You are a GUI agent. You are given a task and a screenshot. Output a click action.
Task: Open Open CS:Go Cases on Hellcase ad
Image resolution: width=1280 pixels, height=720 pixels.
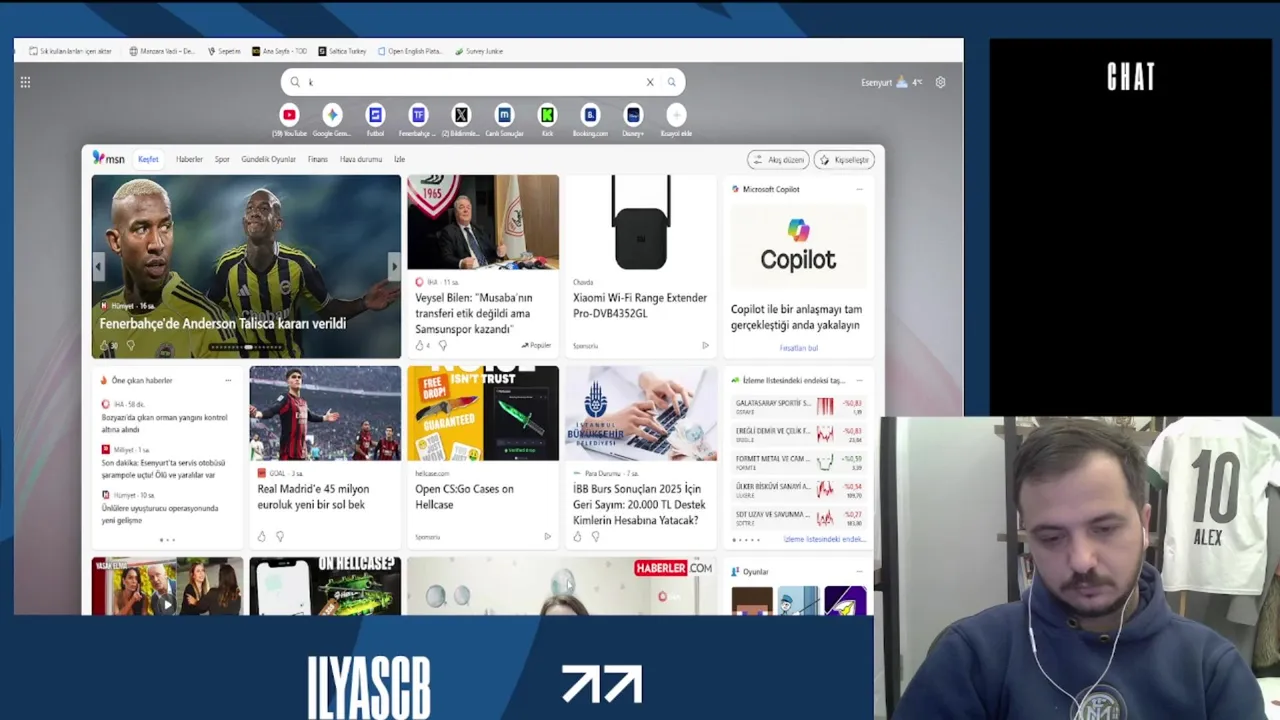tap(464, 496)
